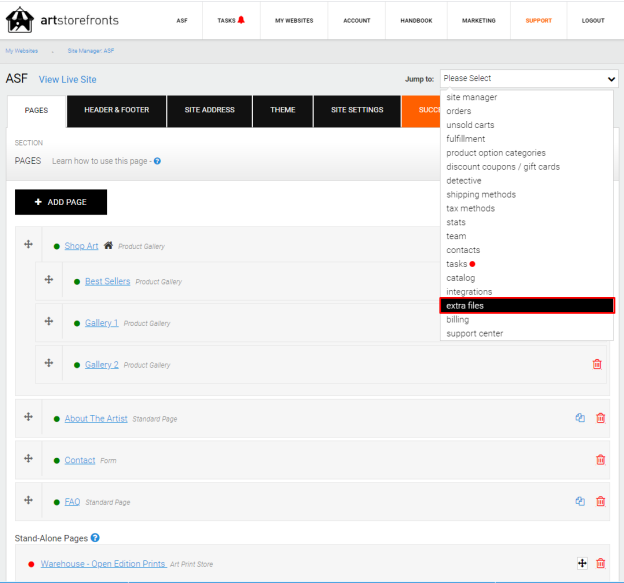Open the Best Sellers page link

107,281
